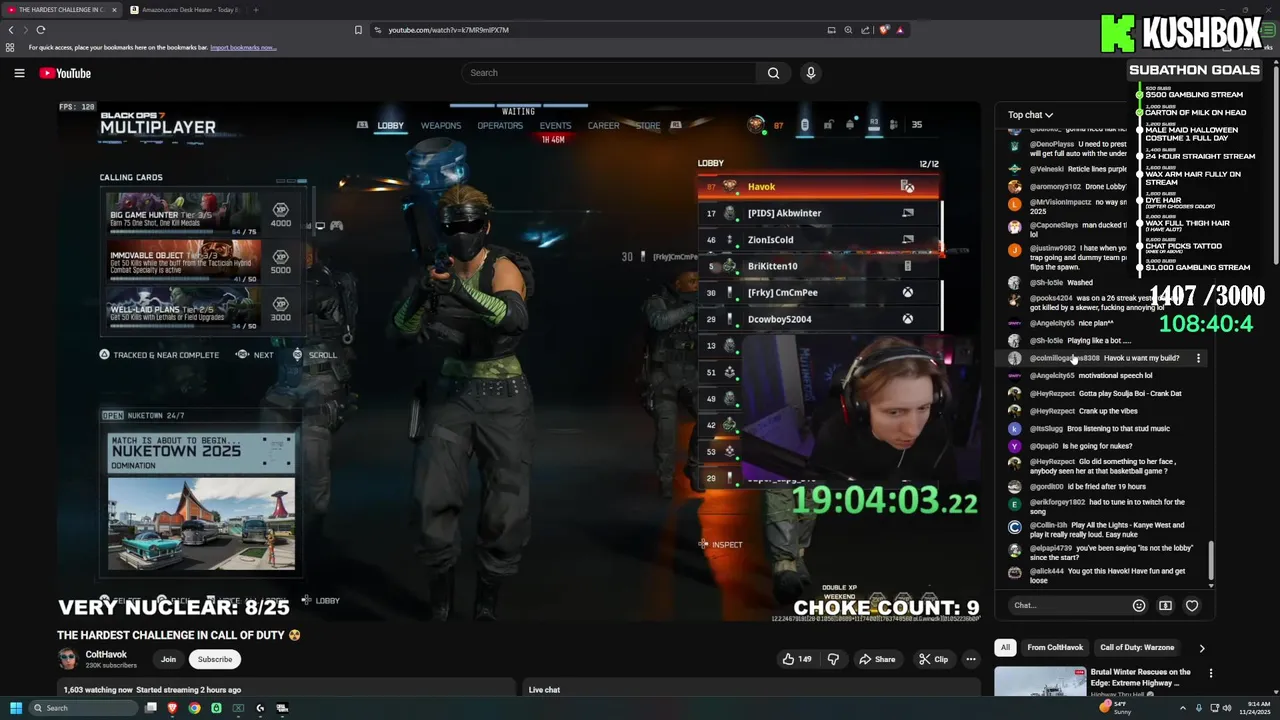Screen dimensions: 1280x720
Task: Select the All chip in related videos
Action: [1005, 648]
